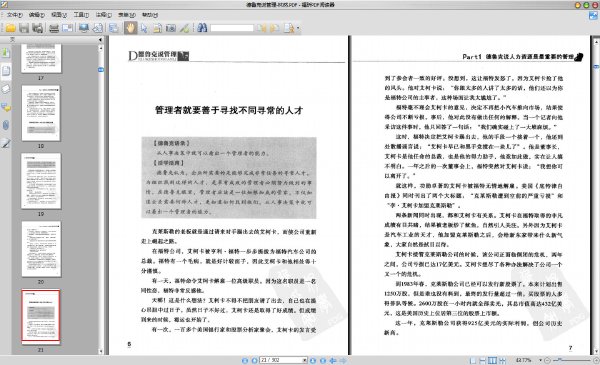Switch to facing pages layout
The width and height of the screenshot is (600, 365).
click(492, 360)
